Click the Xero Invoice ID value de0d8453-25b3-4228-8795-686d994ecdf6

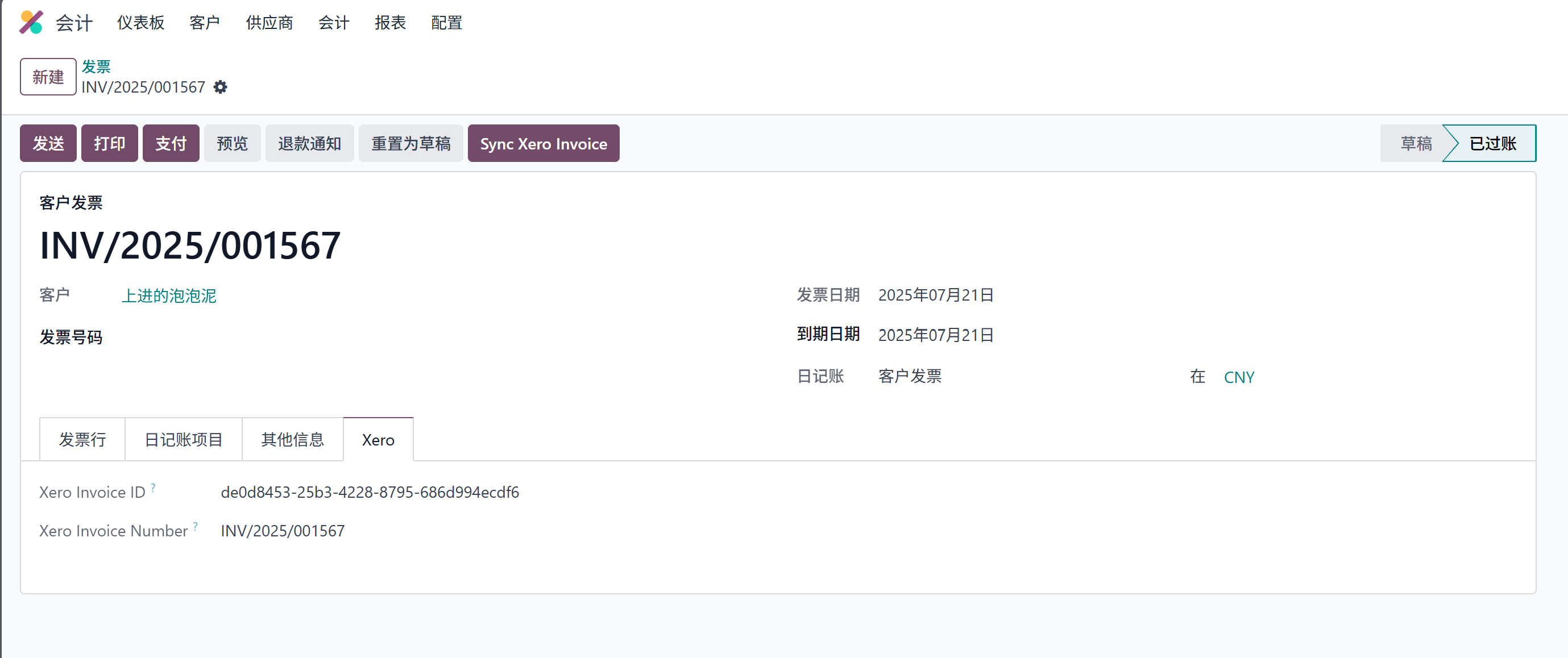370,492
